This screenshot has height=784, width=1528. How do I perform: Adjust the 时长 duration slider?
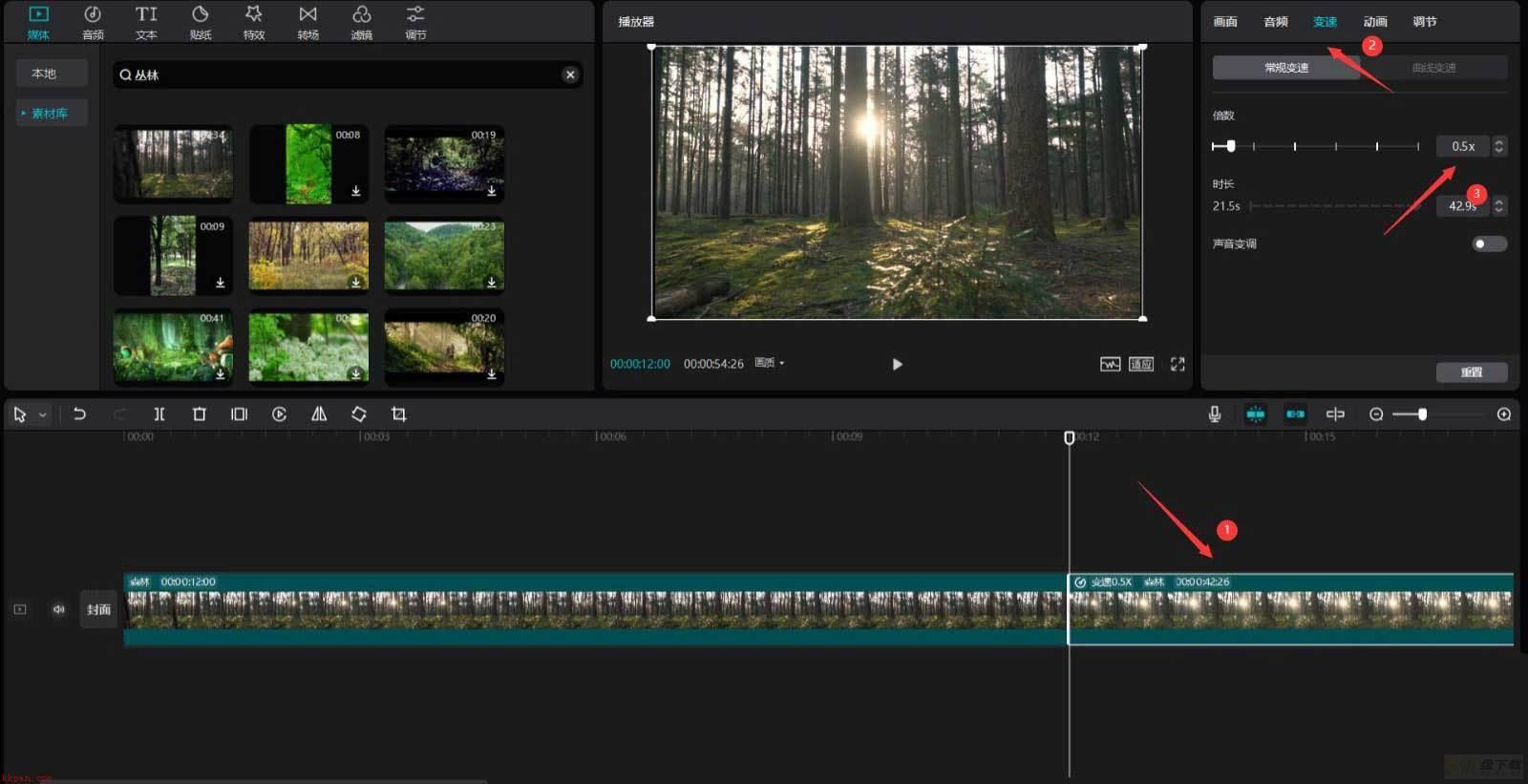click(1335, 205)
